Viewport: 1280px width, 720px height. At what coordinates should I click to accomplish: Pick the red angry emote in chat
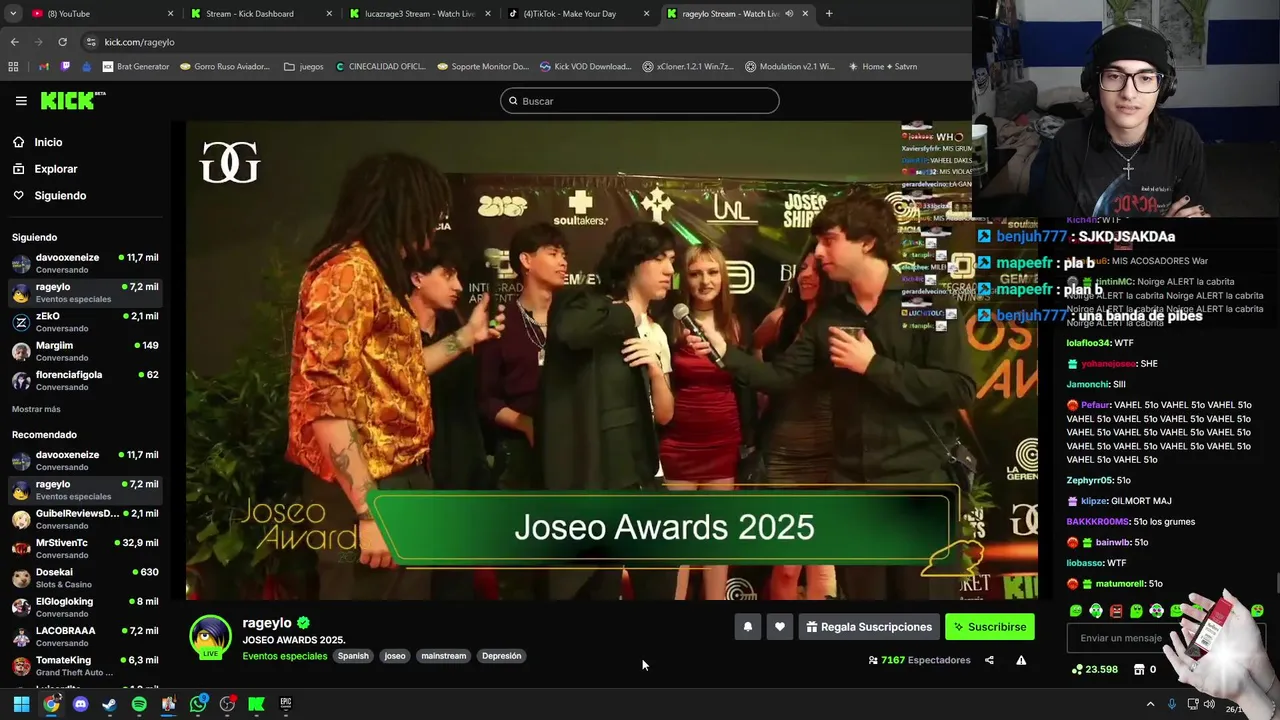coord(1117,610)
